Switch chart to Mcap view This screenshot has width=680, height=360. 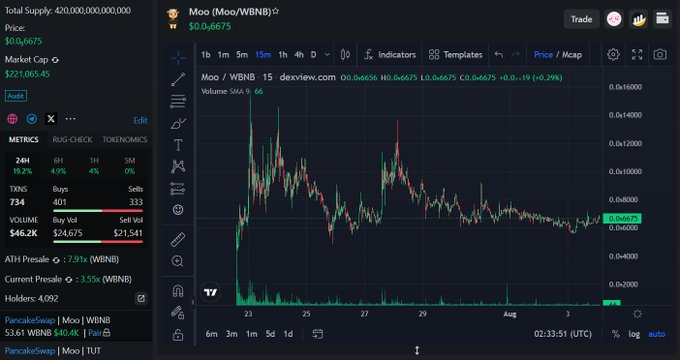[572, 55]
